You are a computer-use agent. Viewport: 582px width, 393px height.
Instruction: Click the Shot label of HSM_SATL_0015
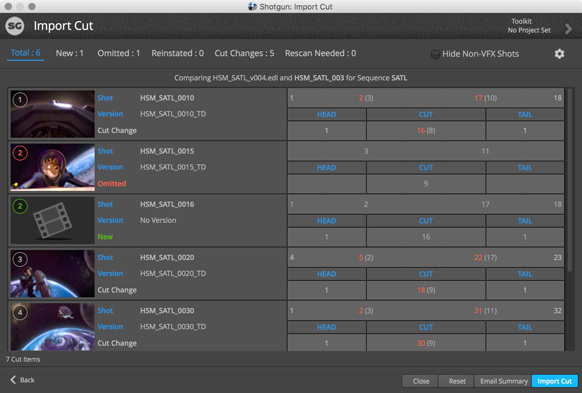point(105,151)
